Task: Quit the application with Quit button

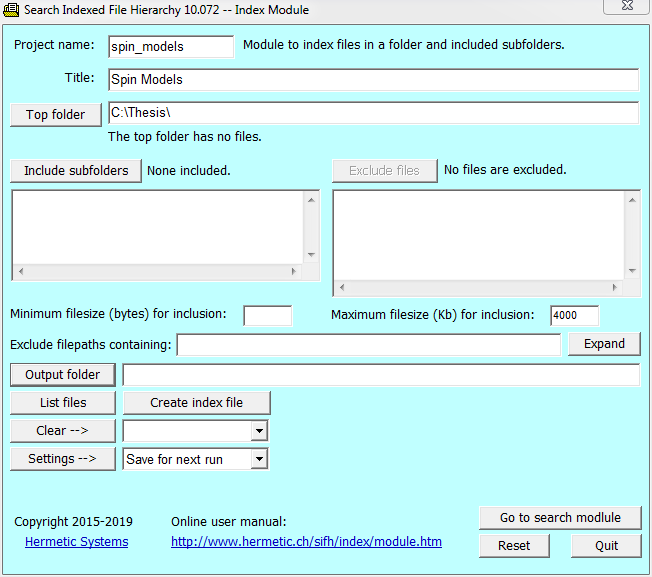Action: coord(606,546)
